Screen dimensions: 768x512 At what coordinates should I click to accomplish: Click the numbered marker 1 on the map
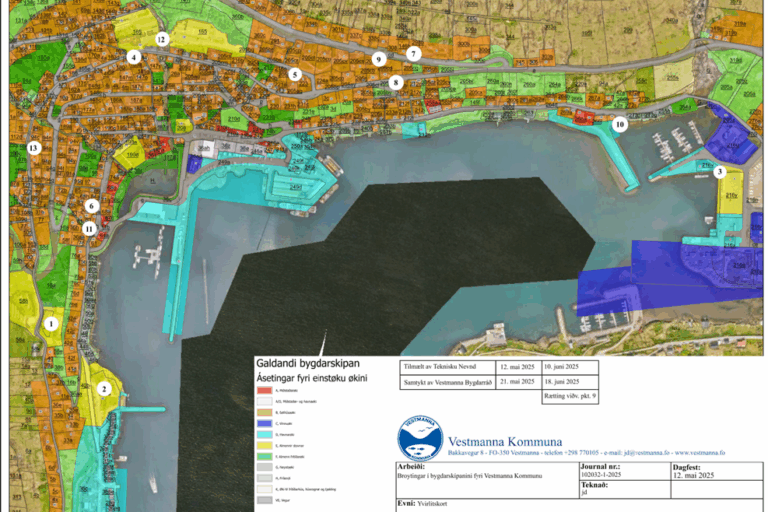pos(51,323)
